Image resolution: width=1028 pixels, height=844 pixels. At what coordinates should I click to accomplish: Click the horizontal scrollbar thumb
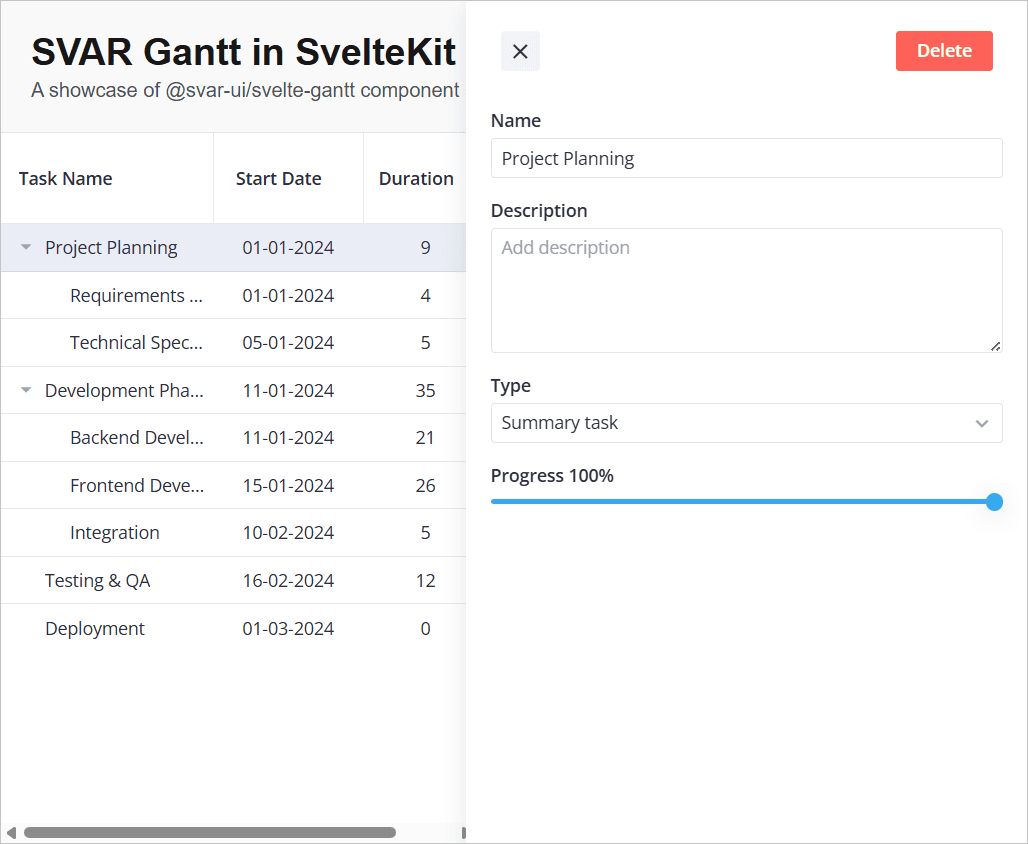(210, 832)
